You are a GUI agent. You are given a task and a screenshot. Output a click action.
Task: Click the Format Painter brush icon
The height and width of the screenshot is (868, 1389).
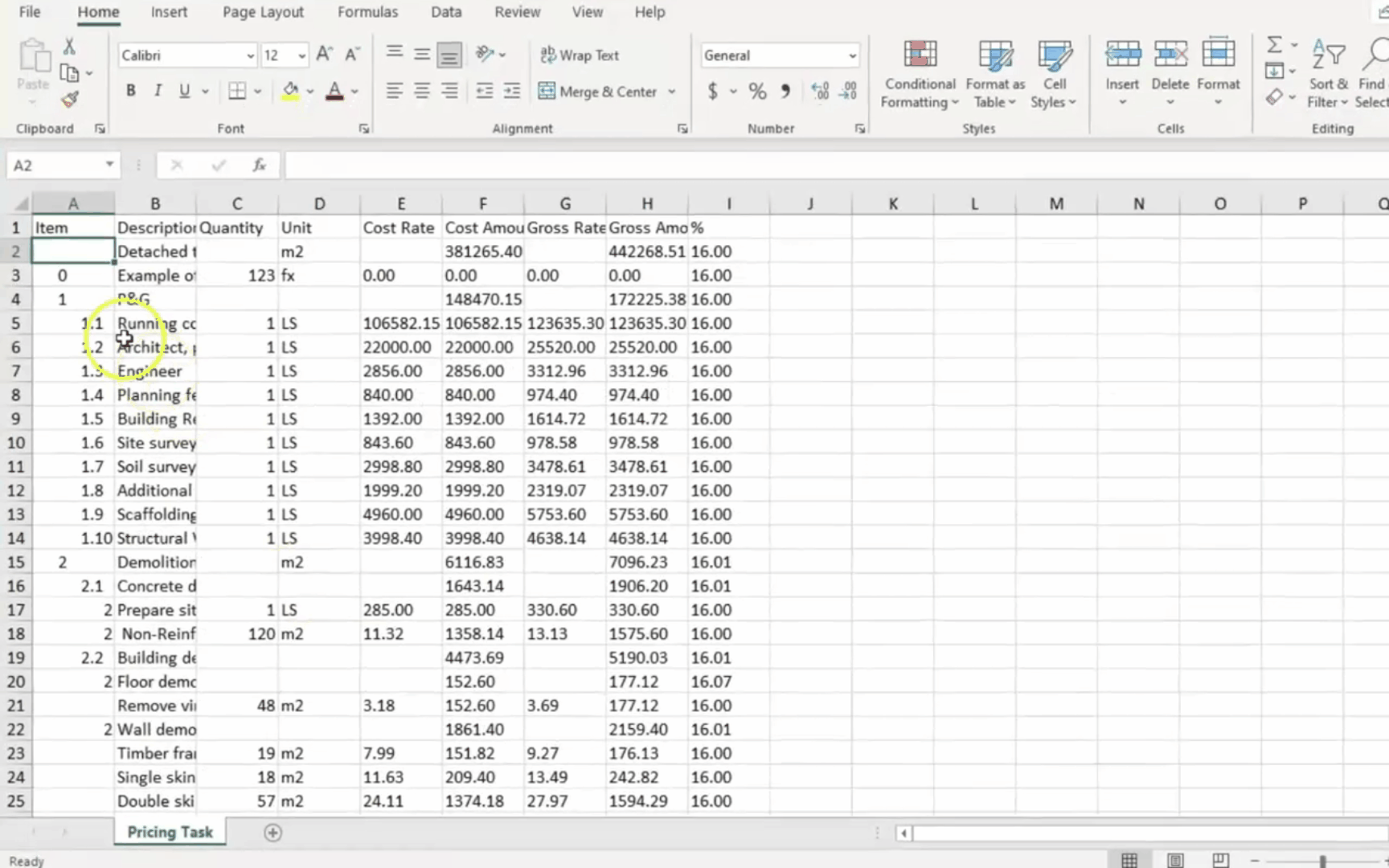click(x=70, y=100)
